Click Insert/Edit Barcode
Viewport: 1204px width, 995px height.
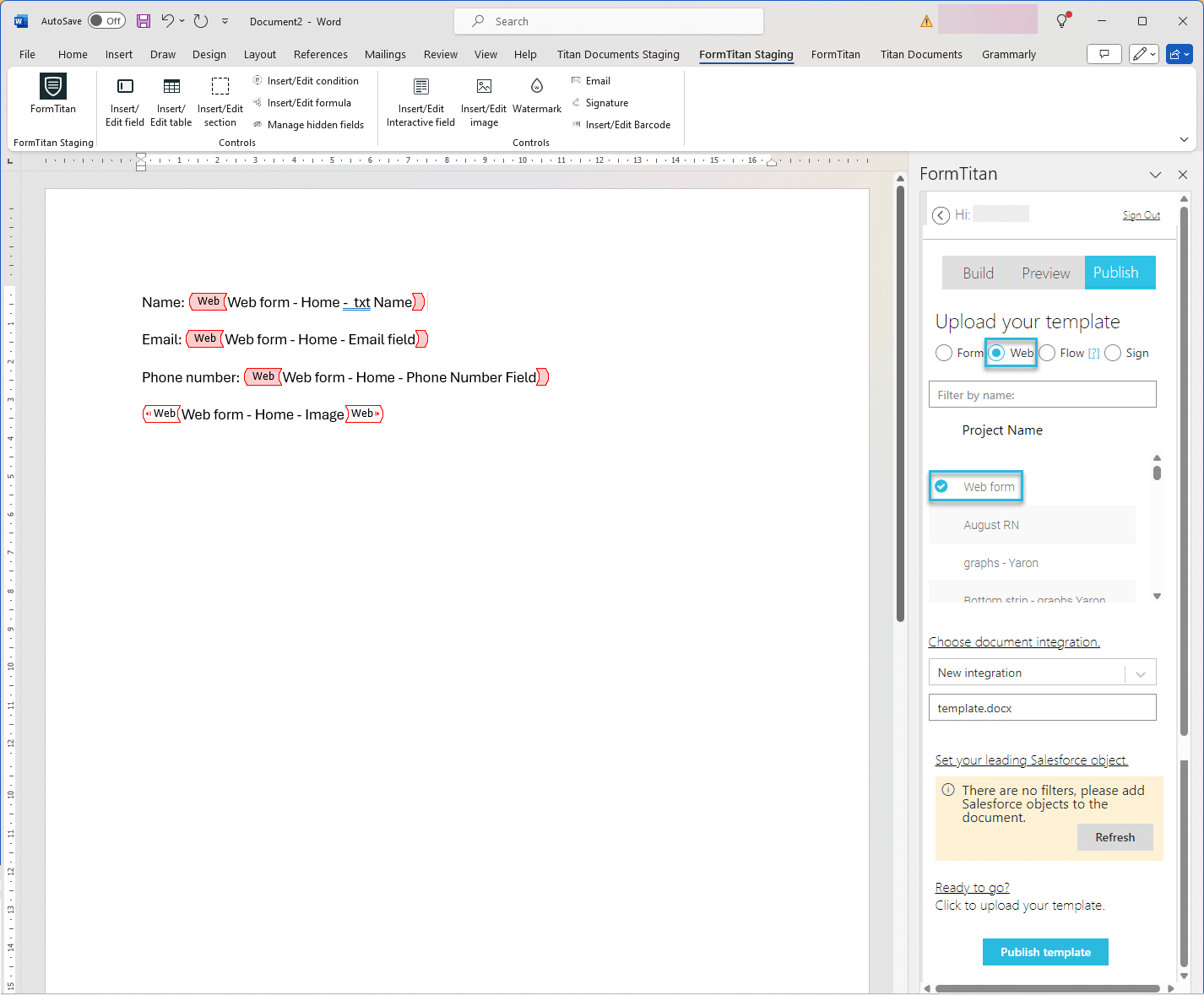(x=621, y=125)
